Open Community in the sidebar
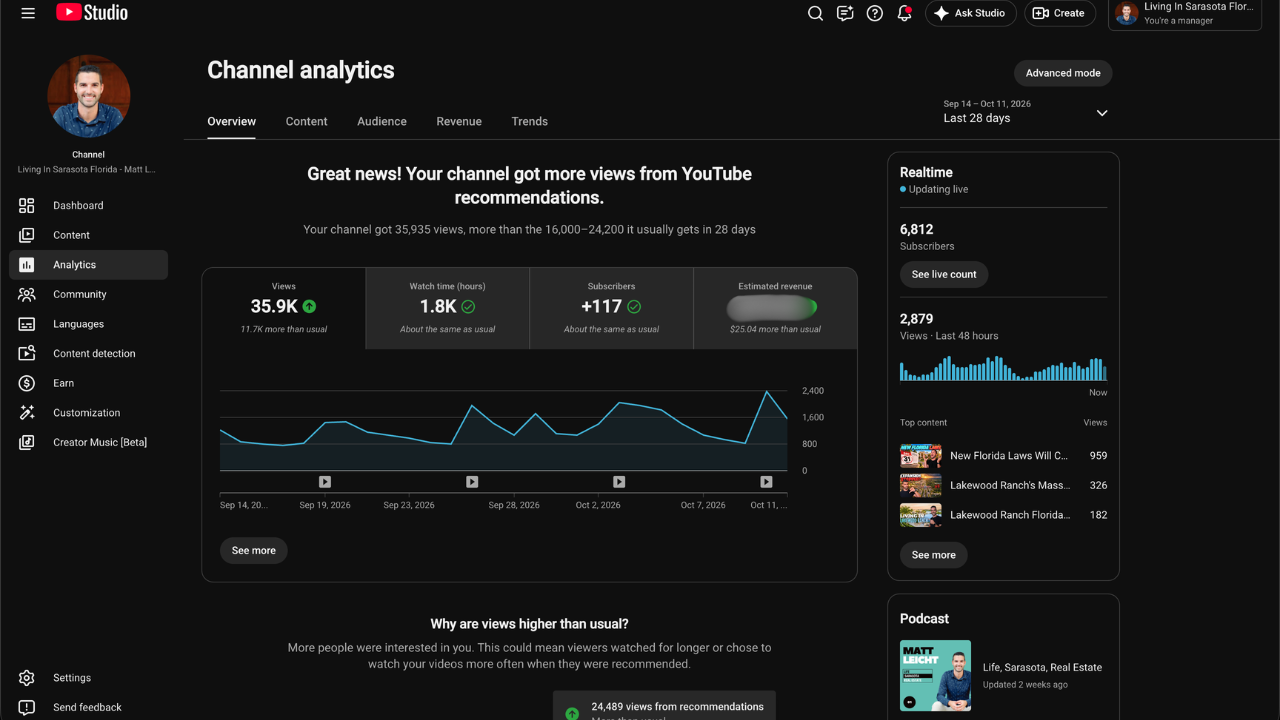Viewport: 1280px width, 720px height. pyautogui.click(x=88, y=294)
